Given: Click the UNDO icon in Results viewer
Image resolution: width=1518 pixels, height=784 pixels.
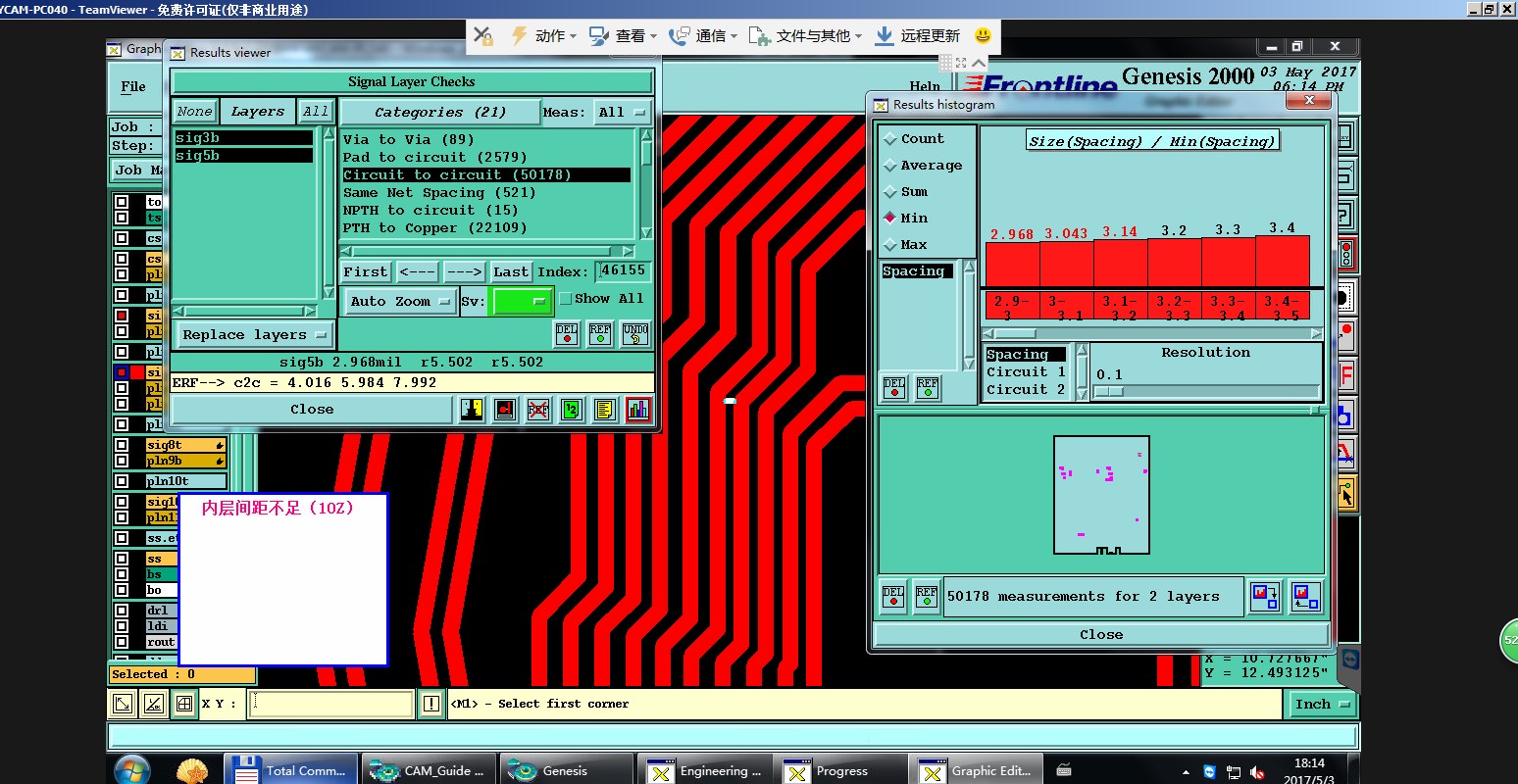Looking at the screenshot, I should point(634,334).
